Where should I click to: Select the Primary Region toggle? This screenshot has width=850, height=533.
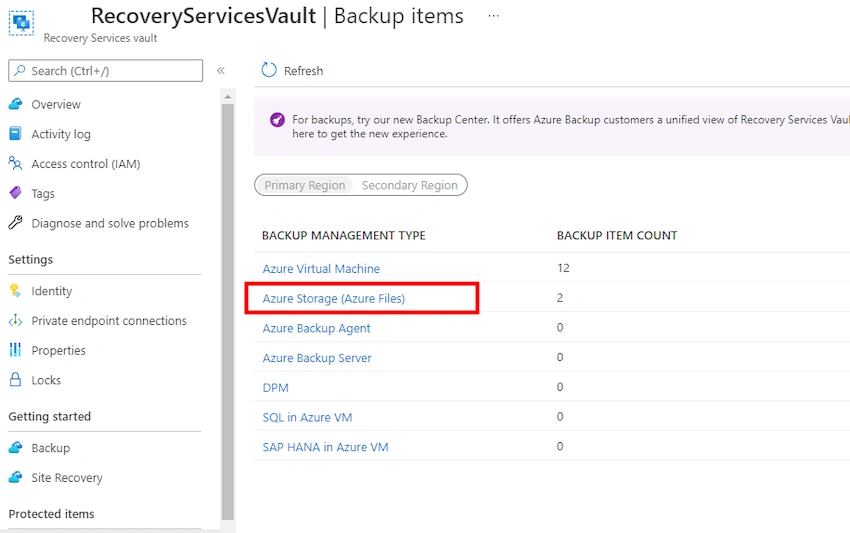tap(305, 185)
